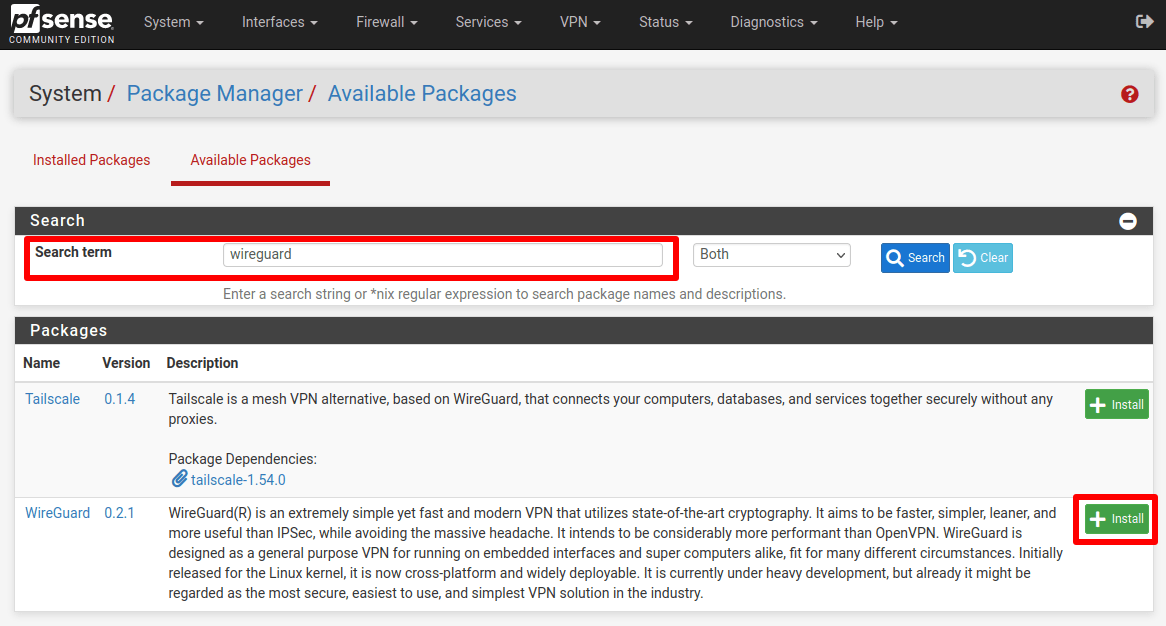The width and height of the screenshot is (1166, 626).
Task: Open the tailscale-1.54.0 dependency link
Action: [x=238, y=480]
